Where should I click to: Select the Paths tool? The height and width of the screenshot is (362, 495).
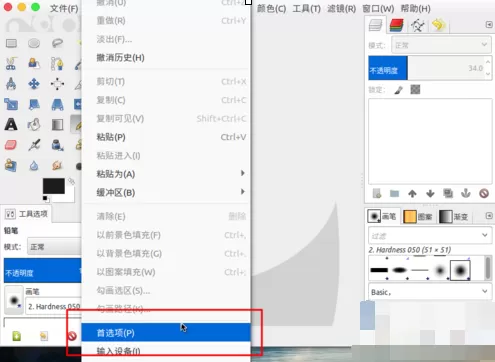pos(57,63)
